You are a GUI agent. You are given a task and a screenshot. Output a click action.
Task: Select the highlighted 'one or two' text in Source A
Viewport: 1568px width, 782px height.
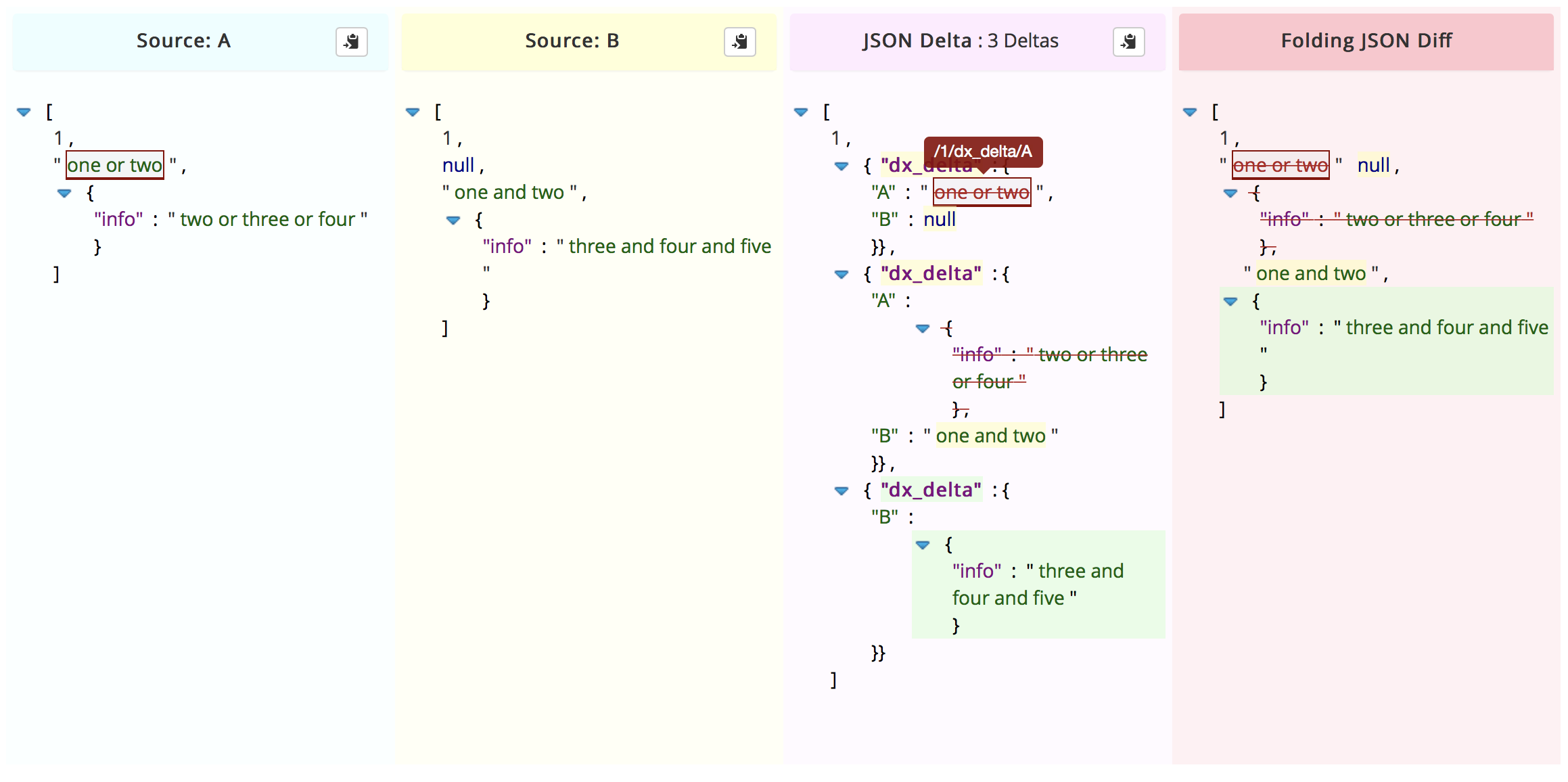[114, 164]
